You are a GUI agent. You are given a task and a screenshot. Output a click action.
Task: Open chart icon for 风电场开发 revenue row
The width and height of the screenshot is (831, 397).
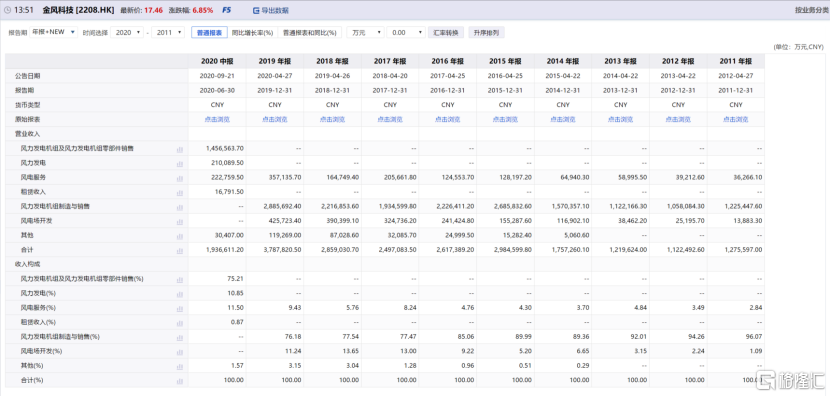(x=180, y=221)
